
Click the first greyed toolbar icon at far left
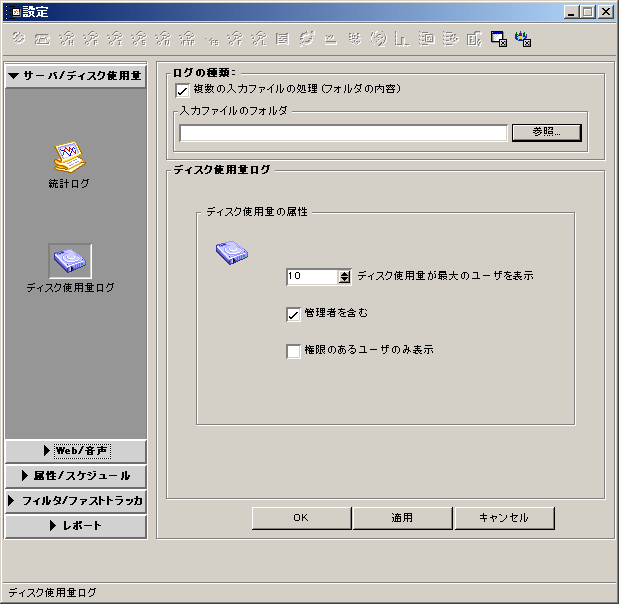tap(18, 40)
